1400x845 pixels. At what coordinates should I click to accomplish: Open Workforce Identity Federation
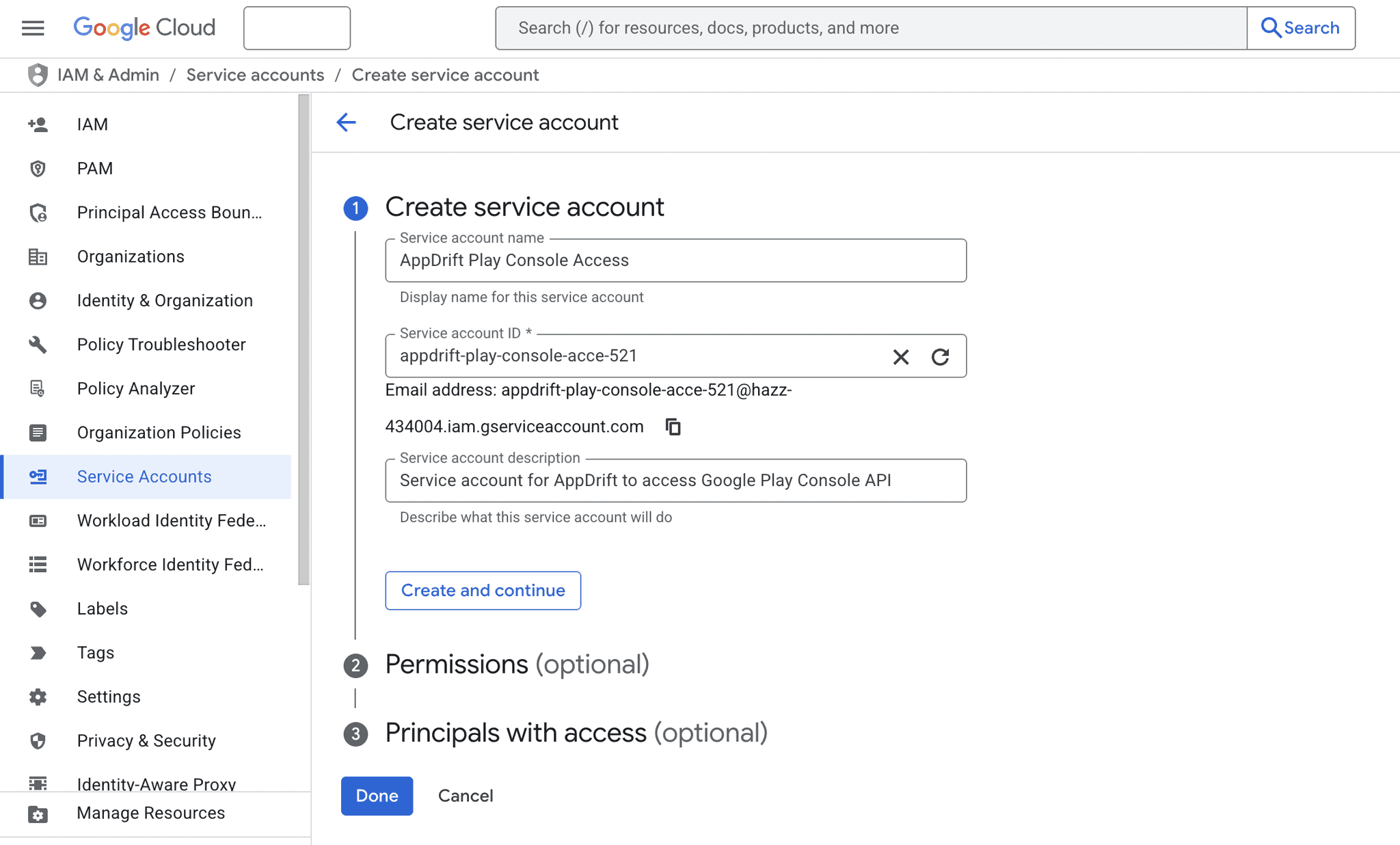point(170,564)
